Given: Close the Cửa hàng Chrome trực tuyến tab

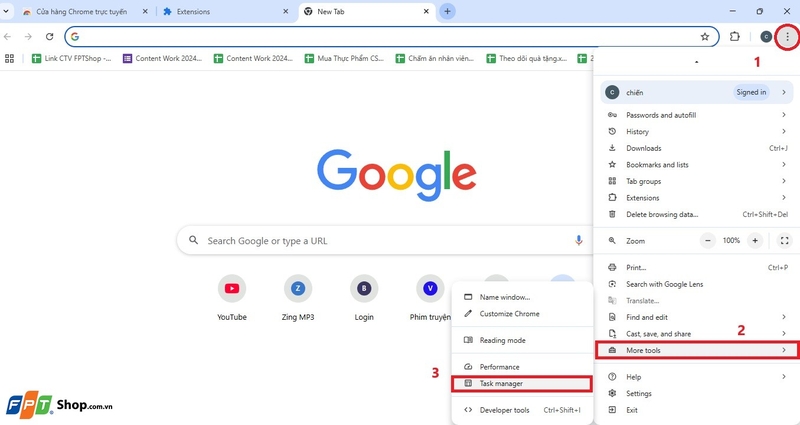Looking at the screenshot, I should click(x=145, y=11).
